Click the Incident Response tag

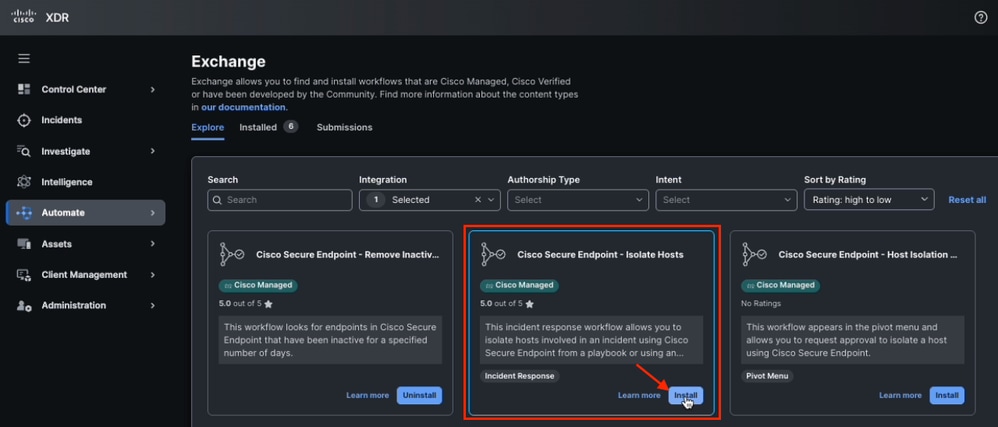click(x=519, y=376)
